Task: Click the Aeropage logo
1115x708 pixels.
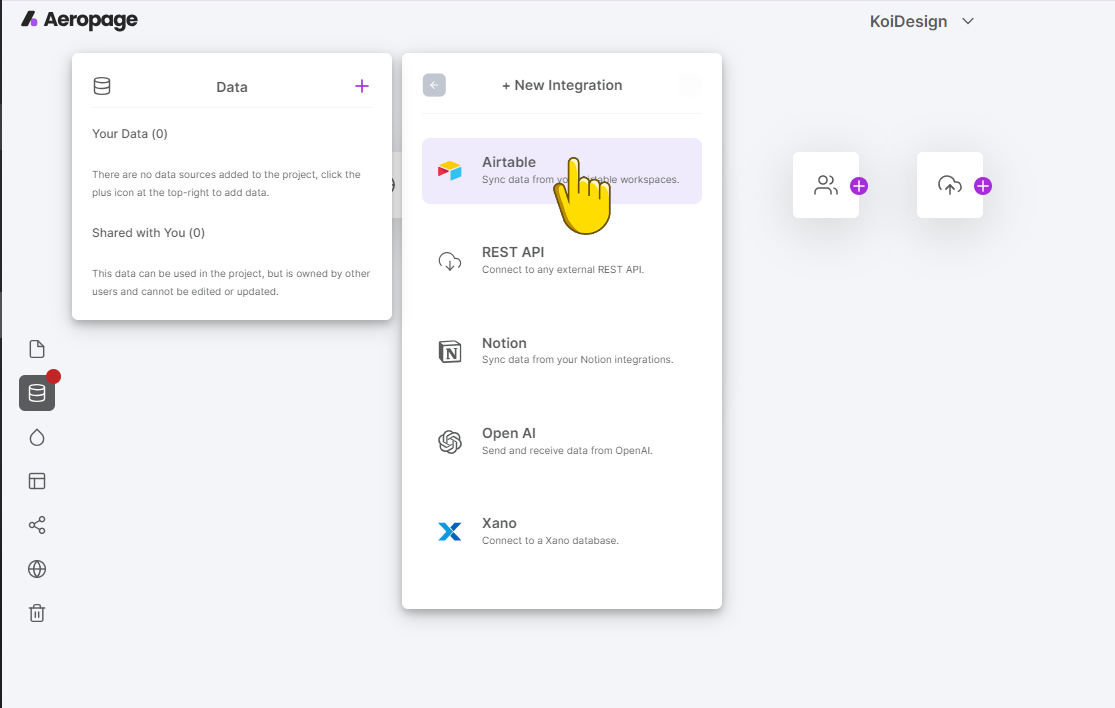Action: (79, 20)
